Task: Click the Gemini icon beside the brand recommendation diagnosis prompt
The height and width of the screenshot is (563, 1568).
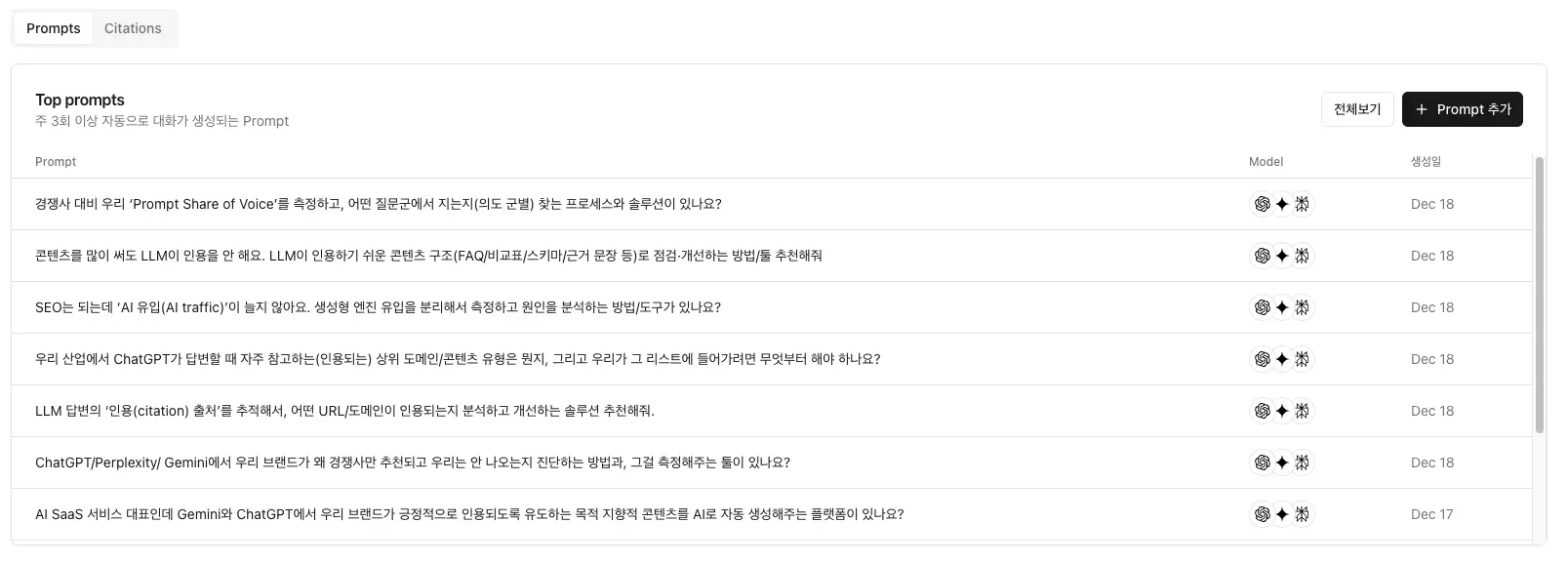Action: (x=1281, y=462)
